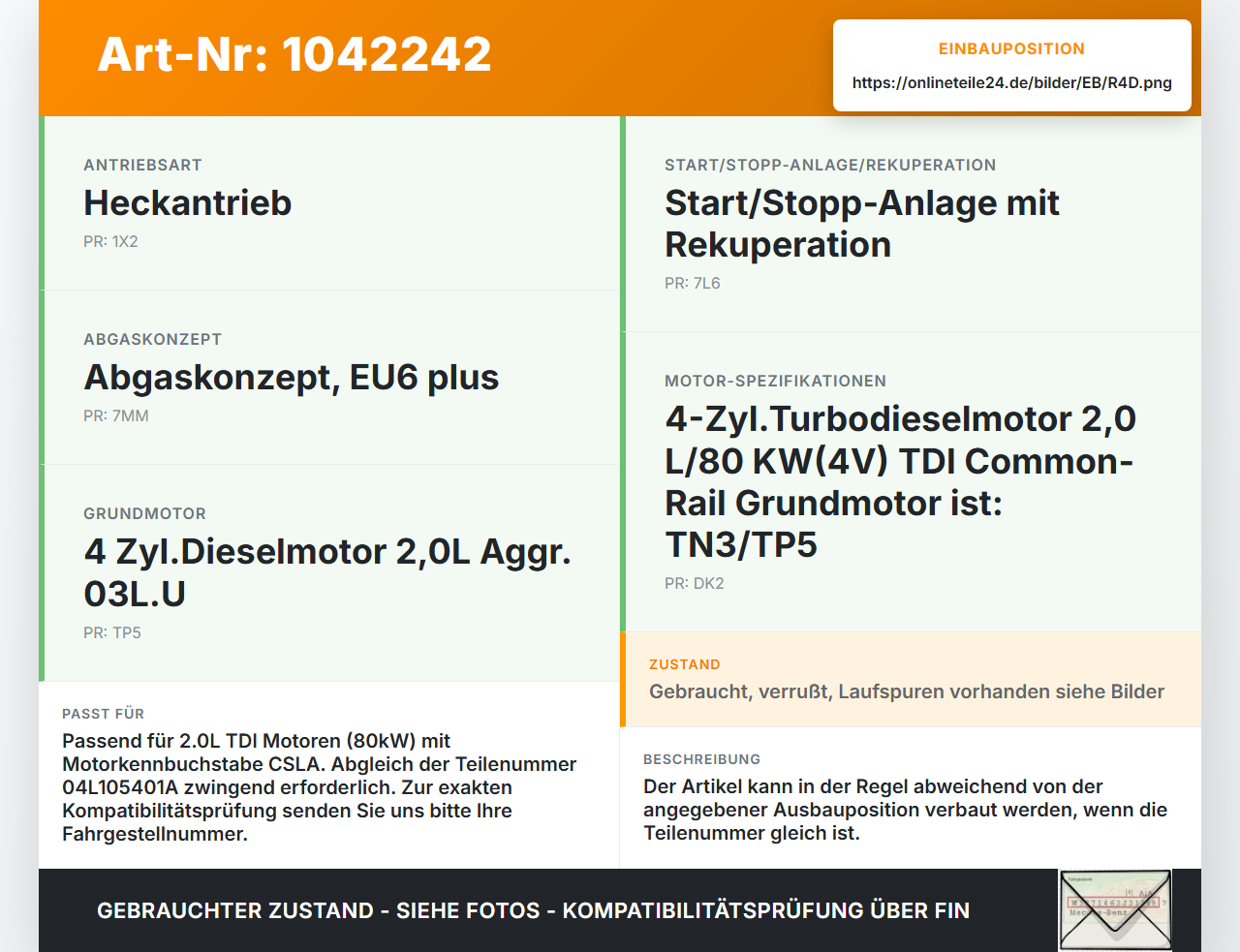Click the PR: 7MM code label
Screen dimensions: 1240x952
pos(116,415)
